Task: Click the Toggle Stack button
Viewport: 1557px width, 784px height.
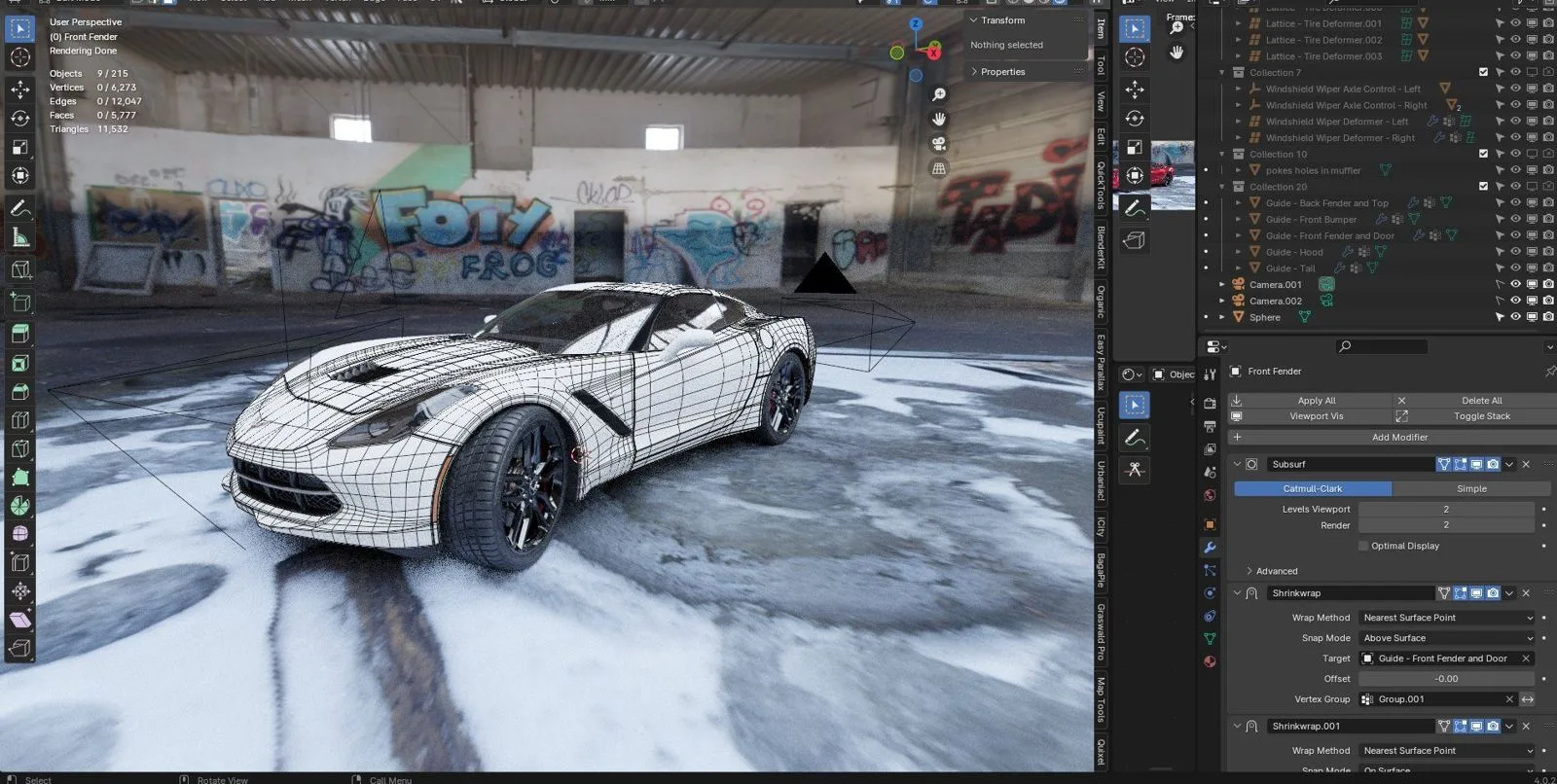Action: coord(1475,415)
